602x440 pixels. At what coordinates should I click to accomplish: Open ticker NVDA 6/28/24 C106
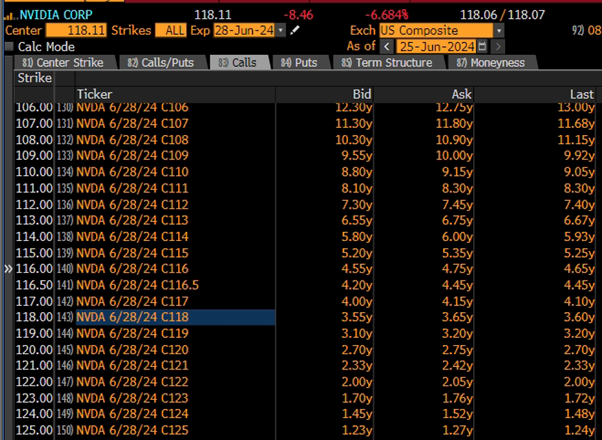(132, 107)
